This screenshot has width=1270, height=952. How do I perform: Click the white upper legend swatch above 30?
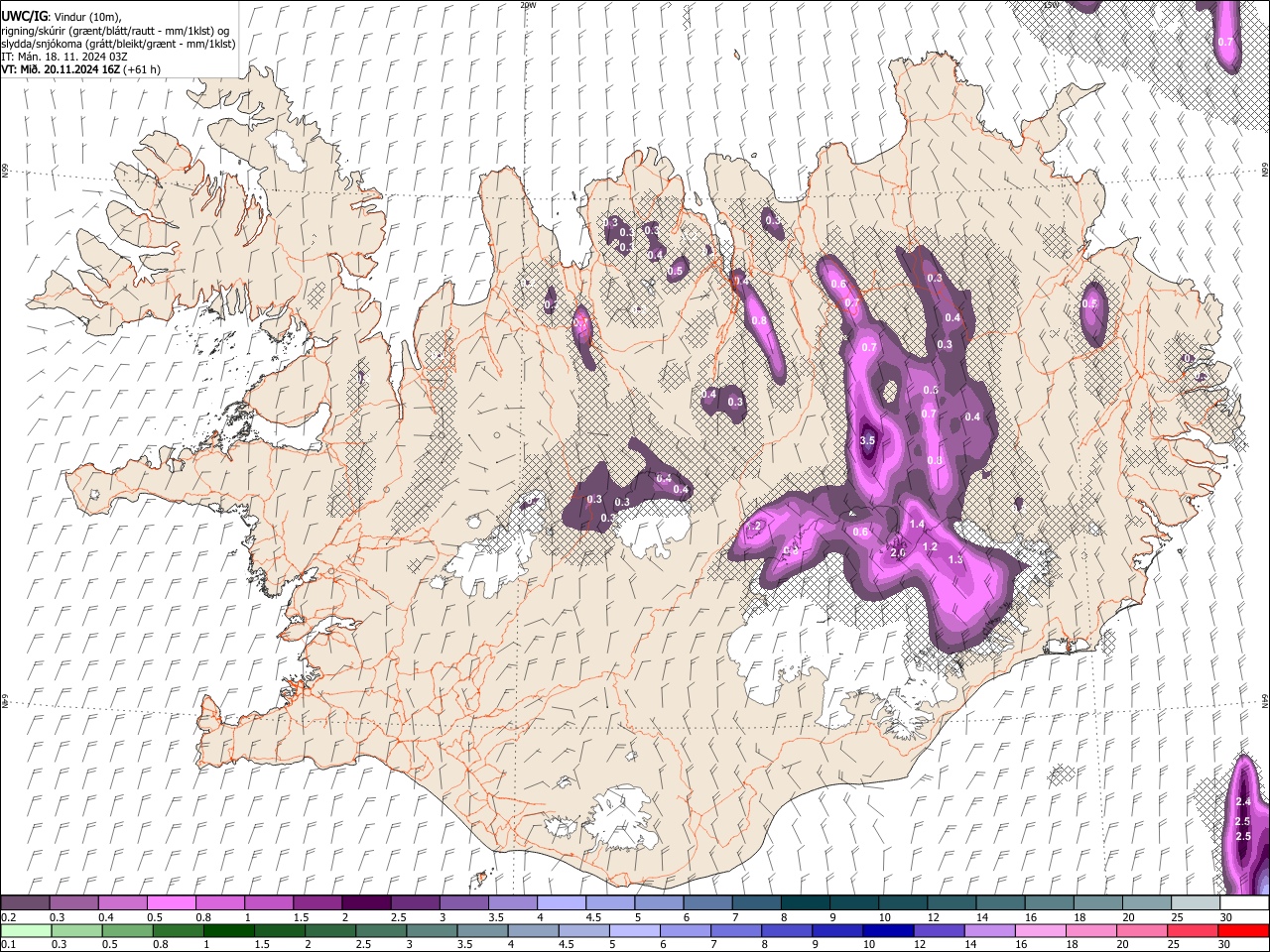pyautogui.click(x=1244, y=902)
